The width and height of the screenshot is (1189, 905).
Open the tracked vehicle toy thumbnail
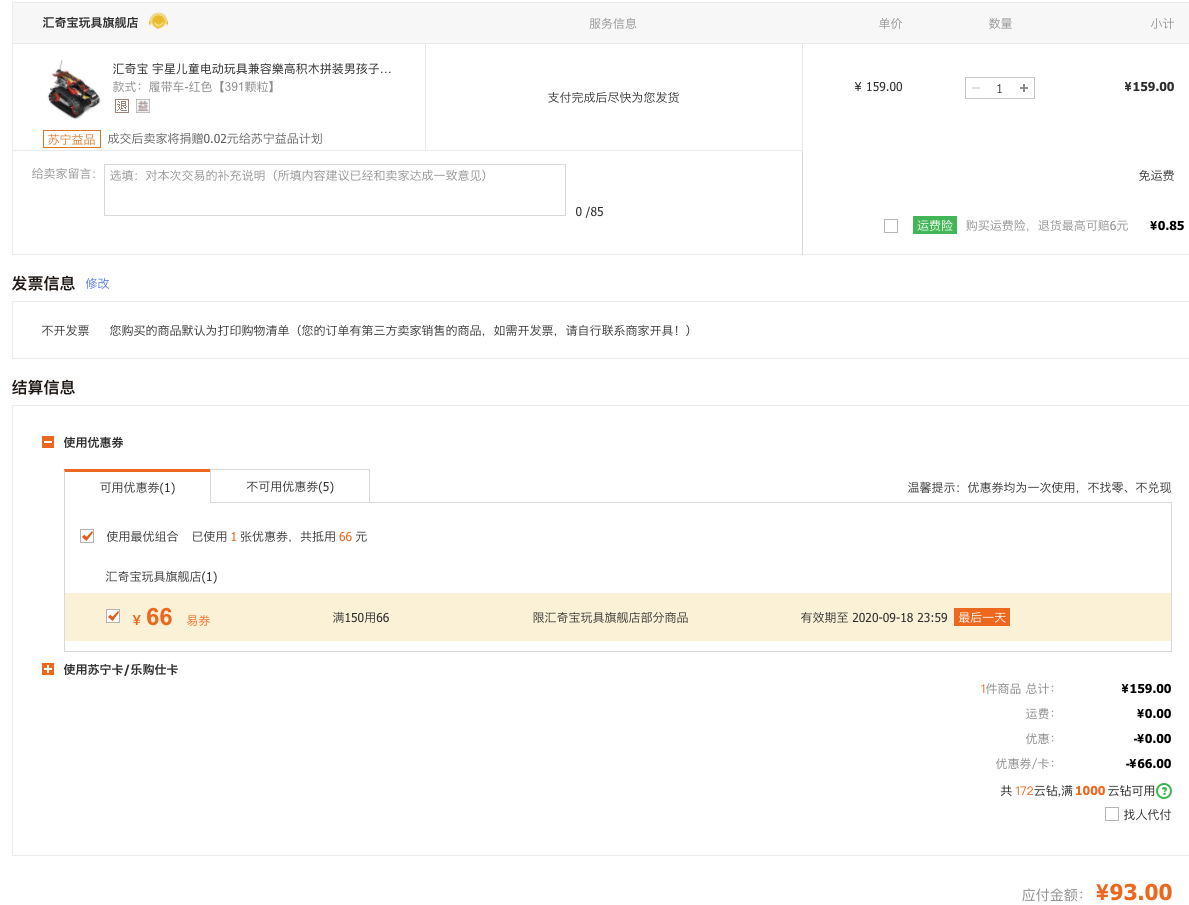point(73,91)
